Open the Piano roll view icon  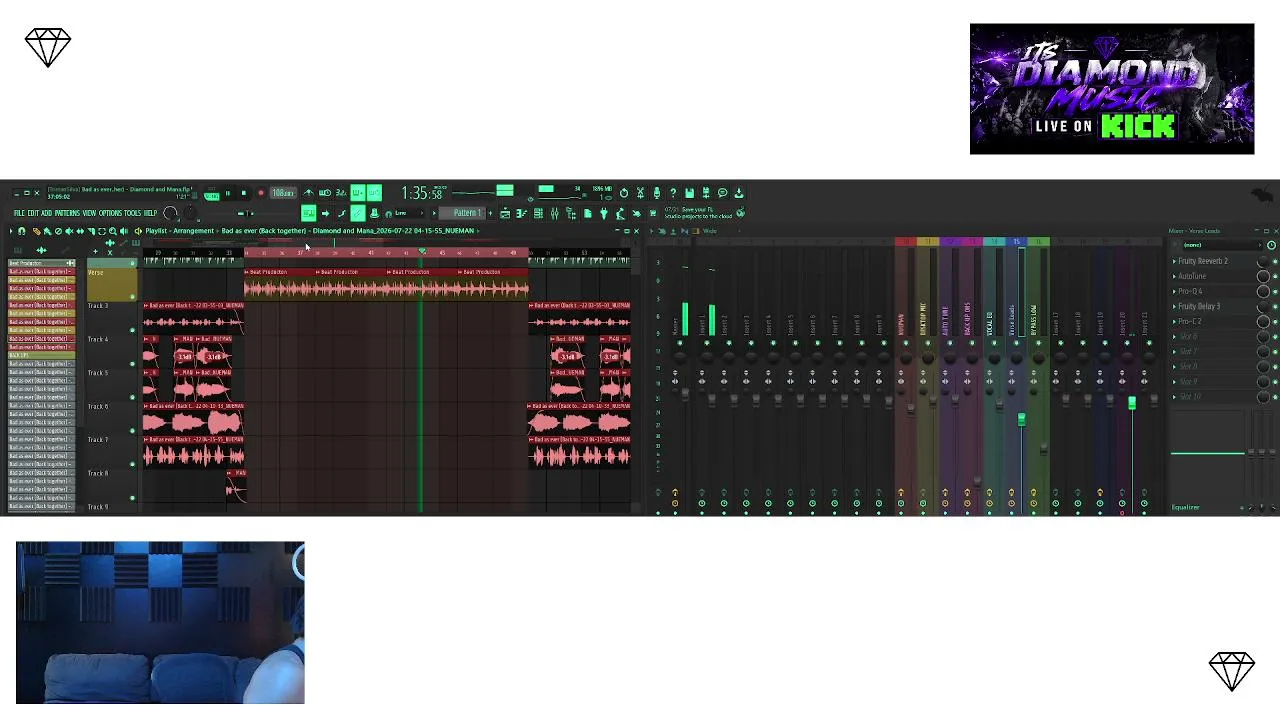(521, 213)
